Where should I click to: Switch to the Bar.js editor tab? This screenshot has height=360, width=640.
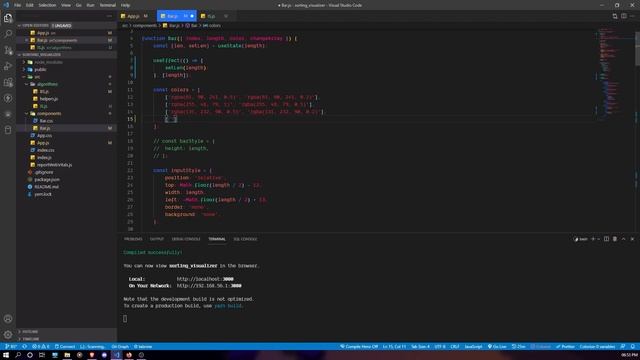(x=176, y=16)
